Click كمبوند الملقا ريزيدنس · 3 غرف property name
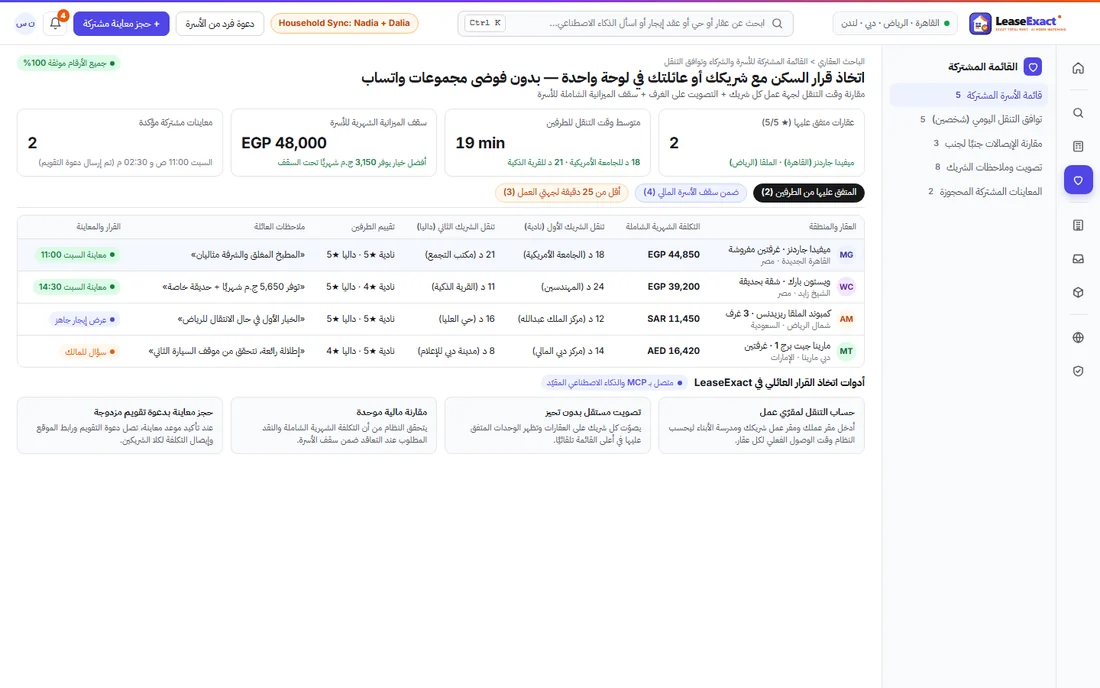 778,314
